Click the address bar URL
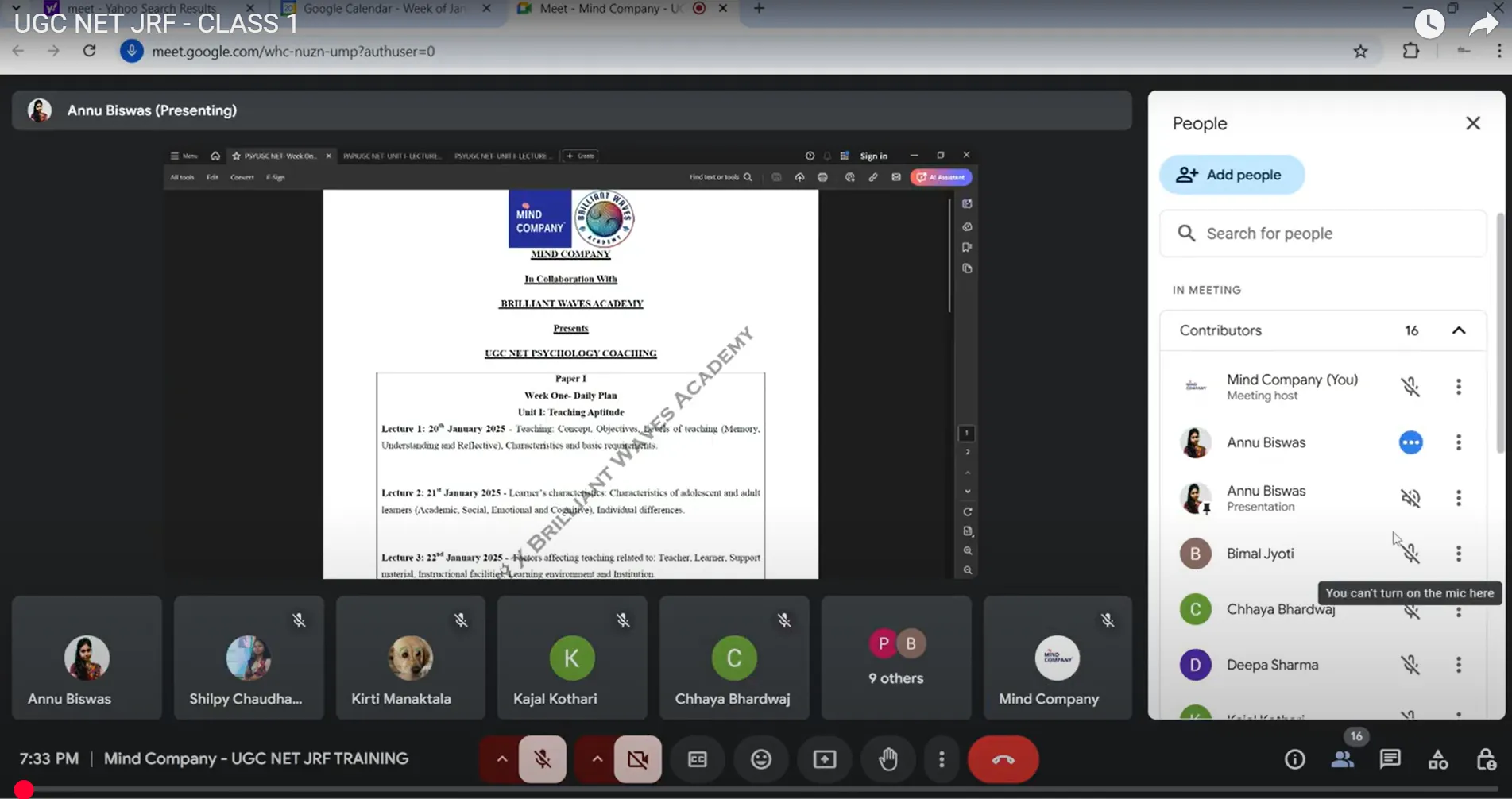 click(293, 52)
